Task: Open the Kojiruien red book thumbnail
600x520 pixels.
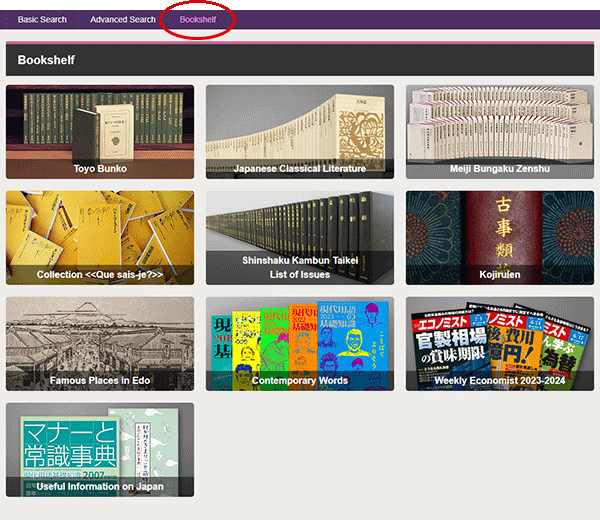Action: click(x=500, y=228)
